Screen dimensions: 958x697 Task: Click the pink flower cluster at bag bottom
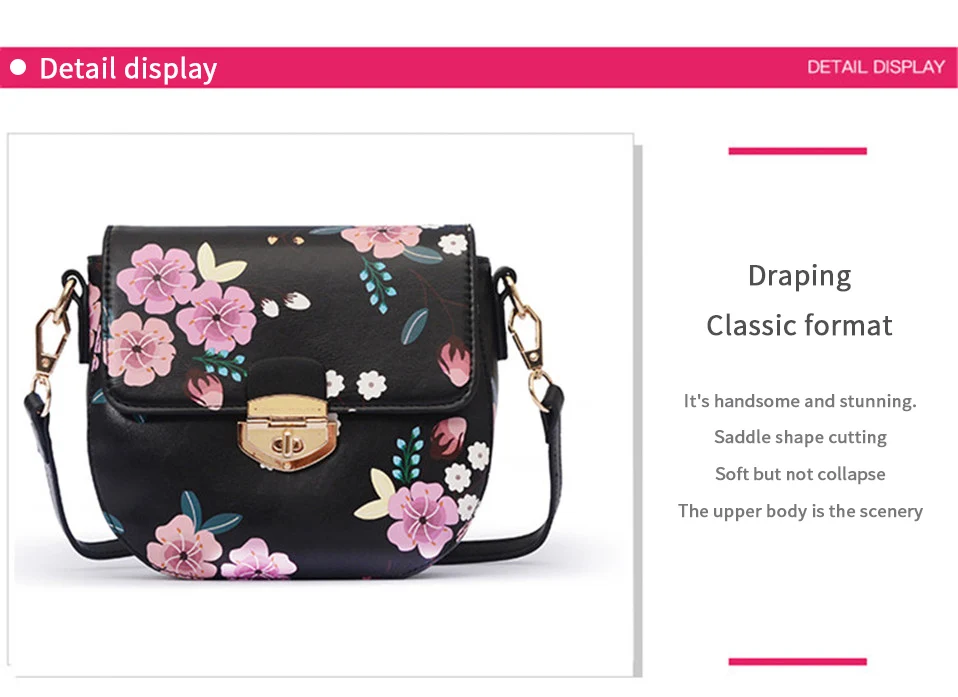click(220, 551)
